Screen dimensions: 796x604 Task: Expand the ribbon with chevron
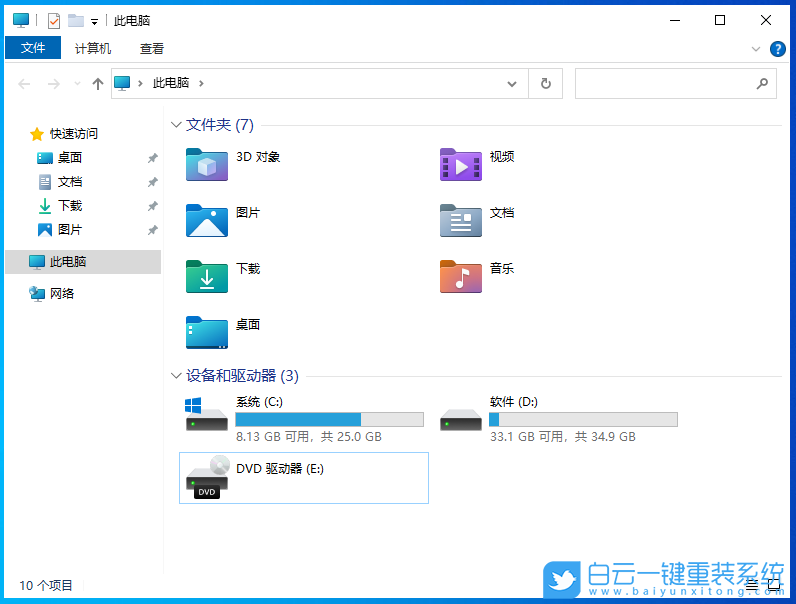coord(756,49)
